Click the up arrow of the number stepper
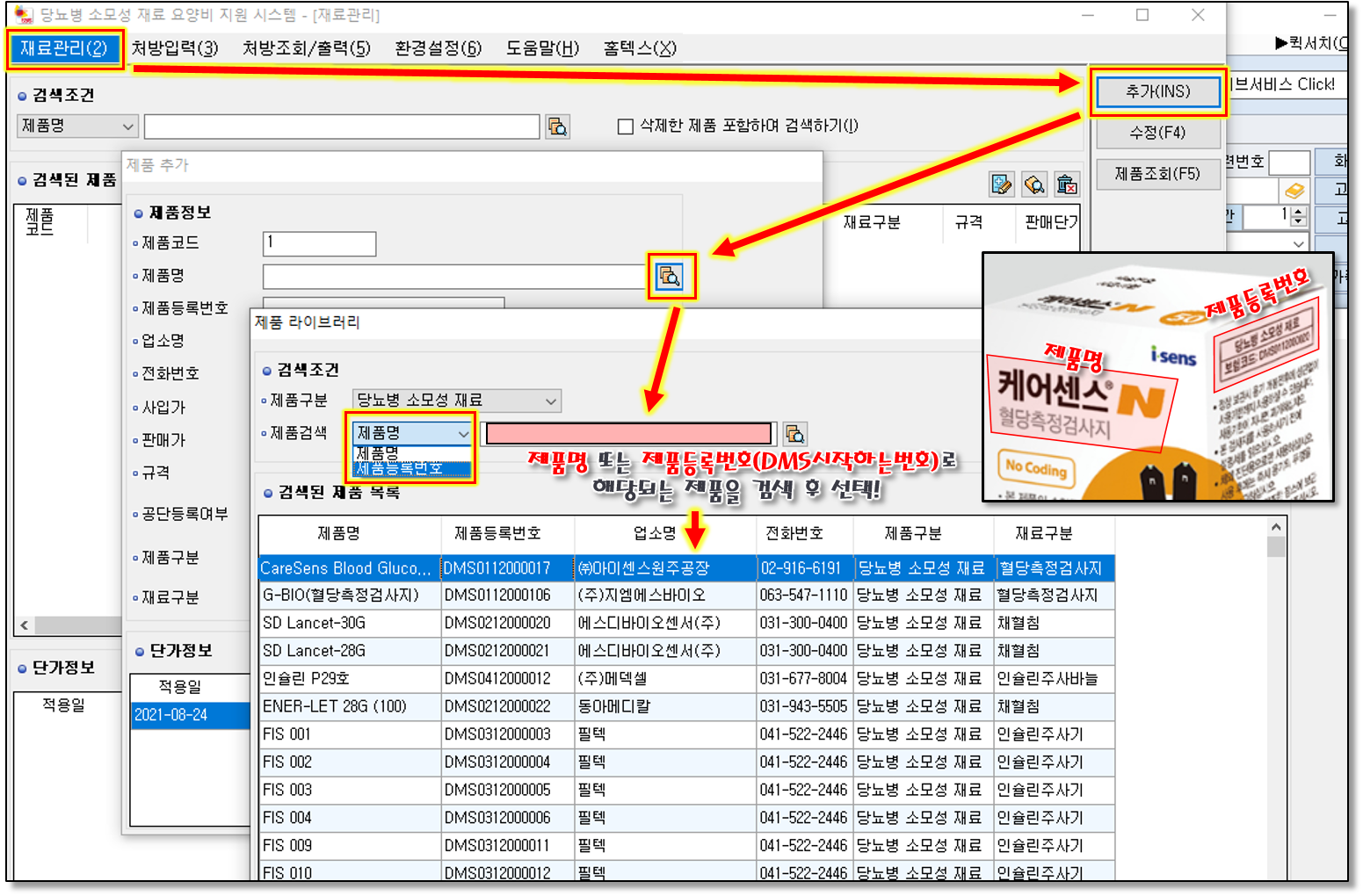This screenshot has height=896, width=1363. click(1300, 212)
